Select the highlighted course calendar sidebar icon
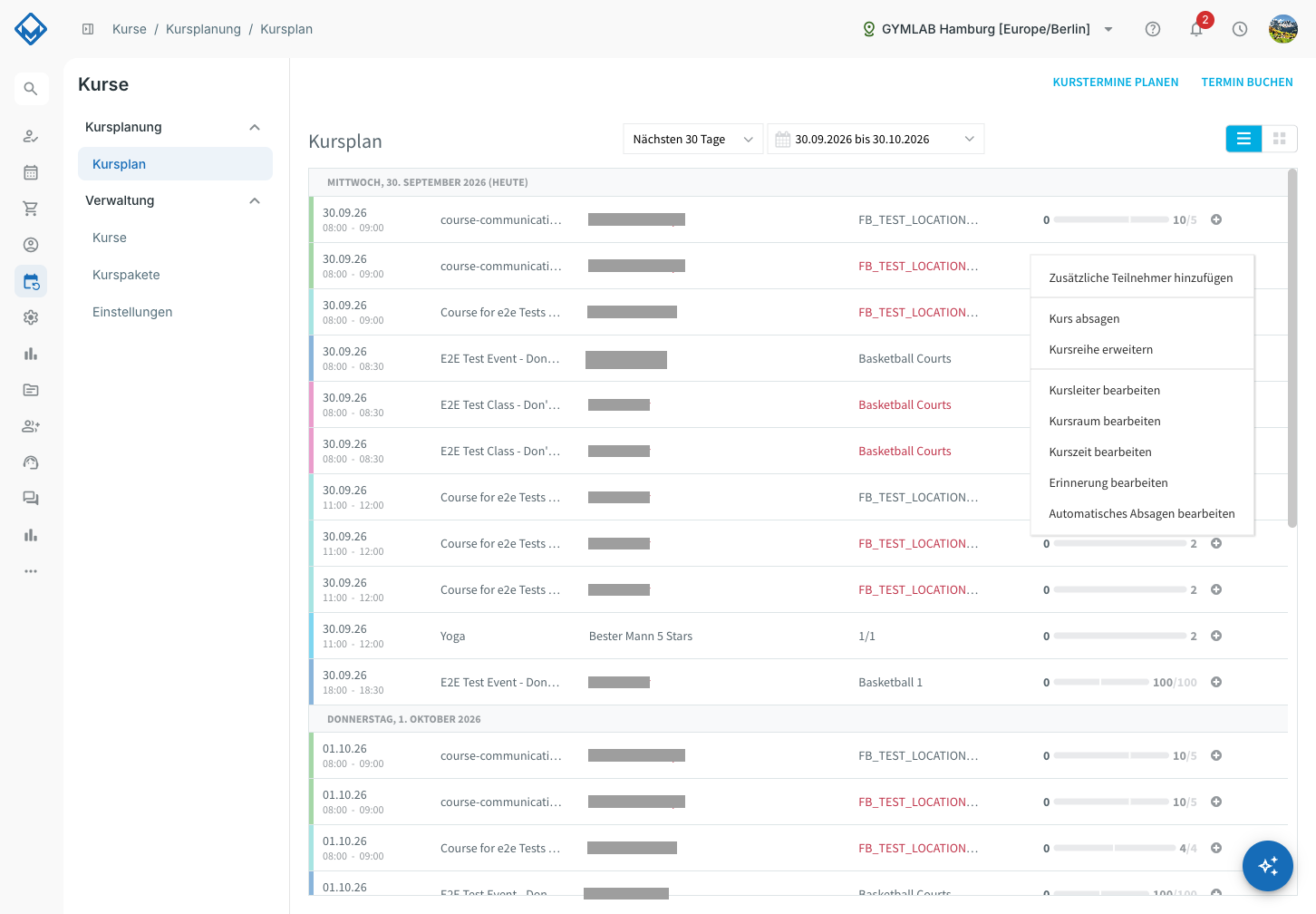The width and height of the screenshot is (1316, 914). 31,281
